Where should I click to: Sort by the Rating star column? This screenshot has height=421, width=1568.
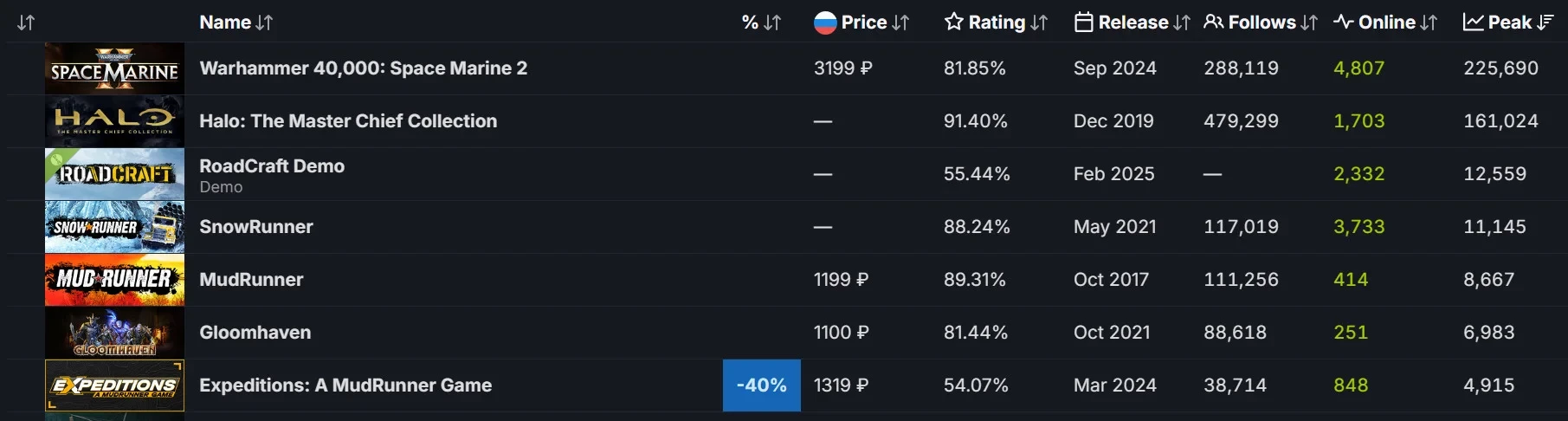tap(954, 23)
